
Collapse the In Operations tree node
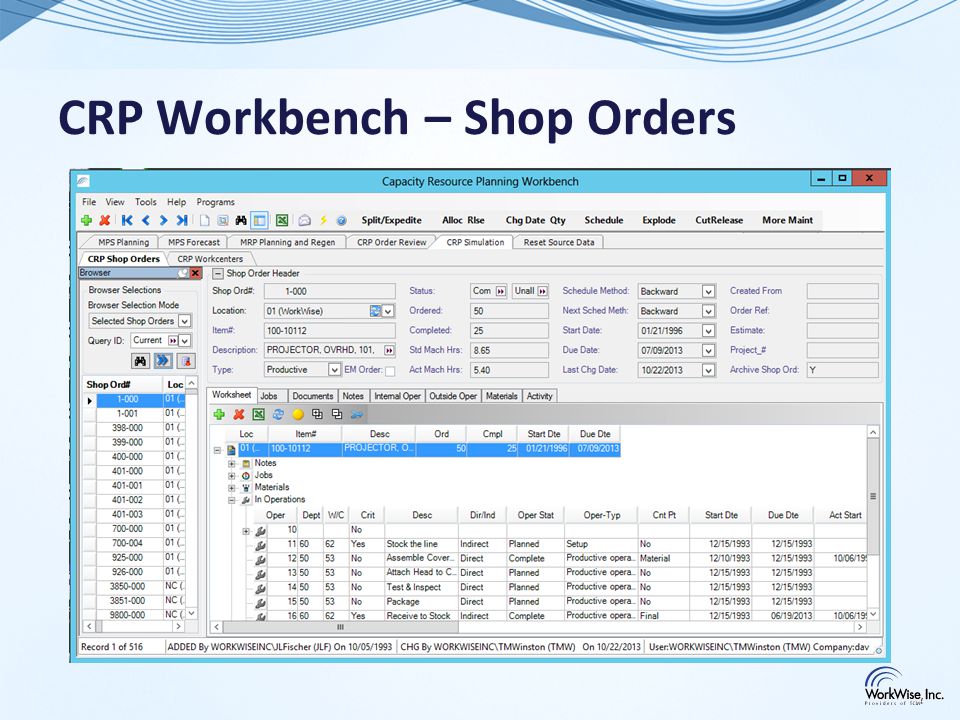(x=232, y=500)
